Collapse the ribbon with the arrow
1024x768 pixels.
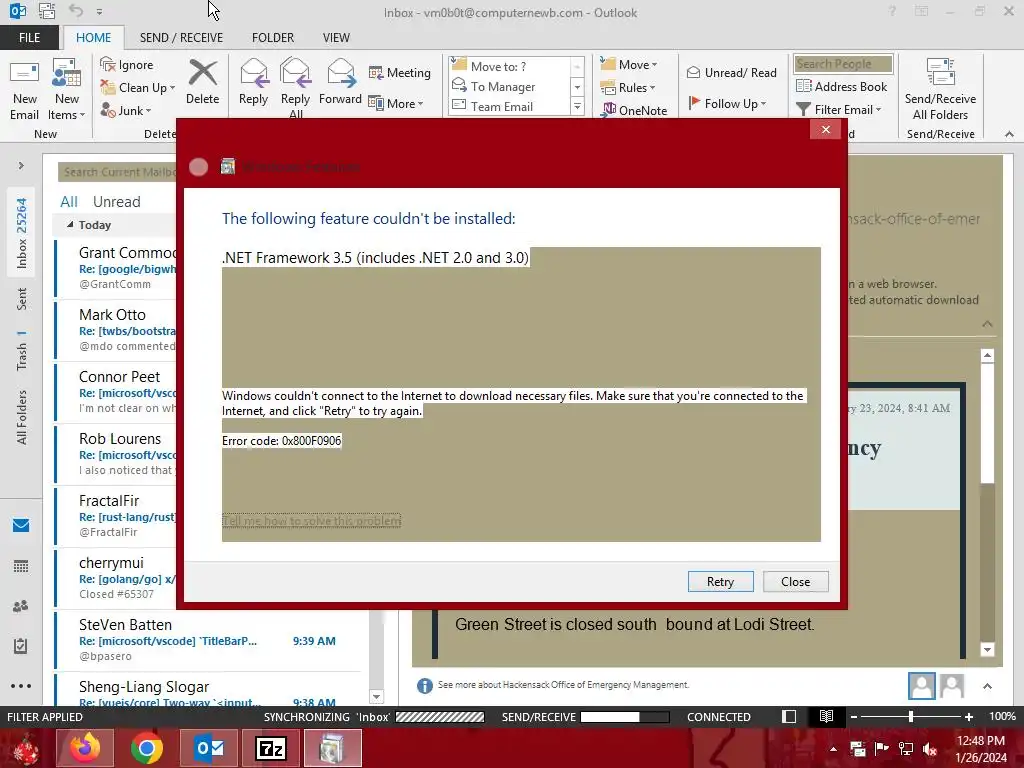[x=1009, y=134]
